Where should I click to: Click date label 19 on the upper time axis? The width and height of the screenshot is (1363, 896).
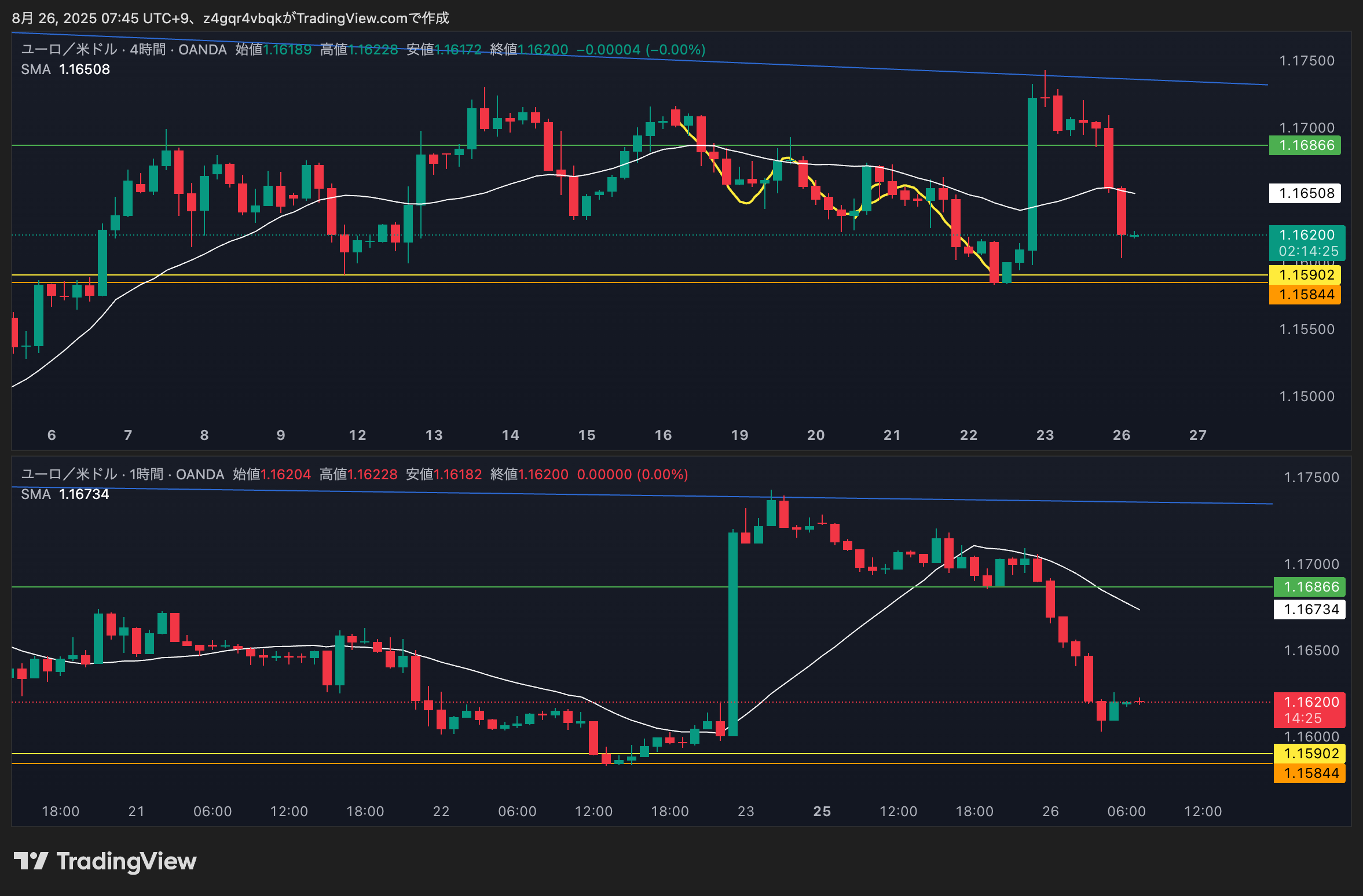(739, 435)
